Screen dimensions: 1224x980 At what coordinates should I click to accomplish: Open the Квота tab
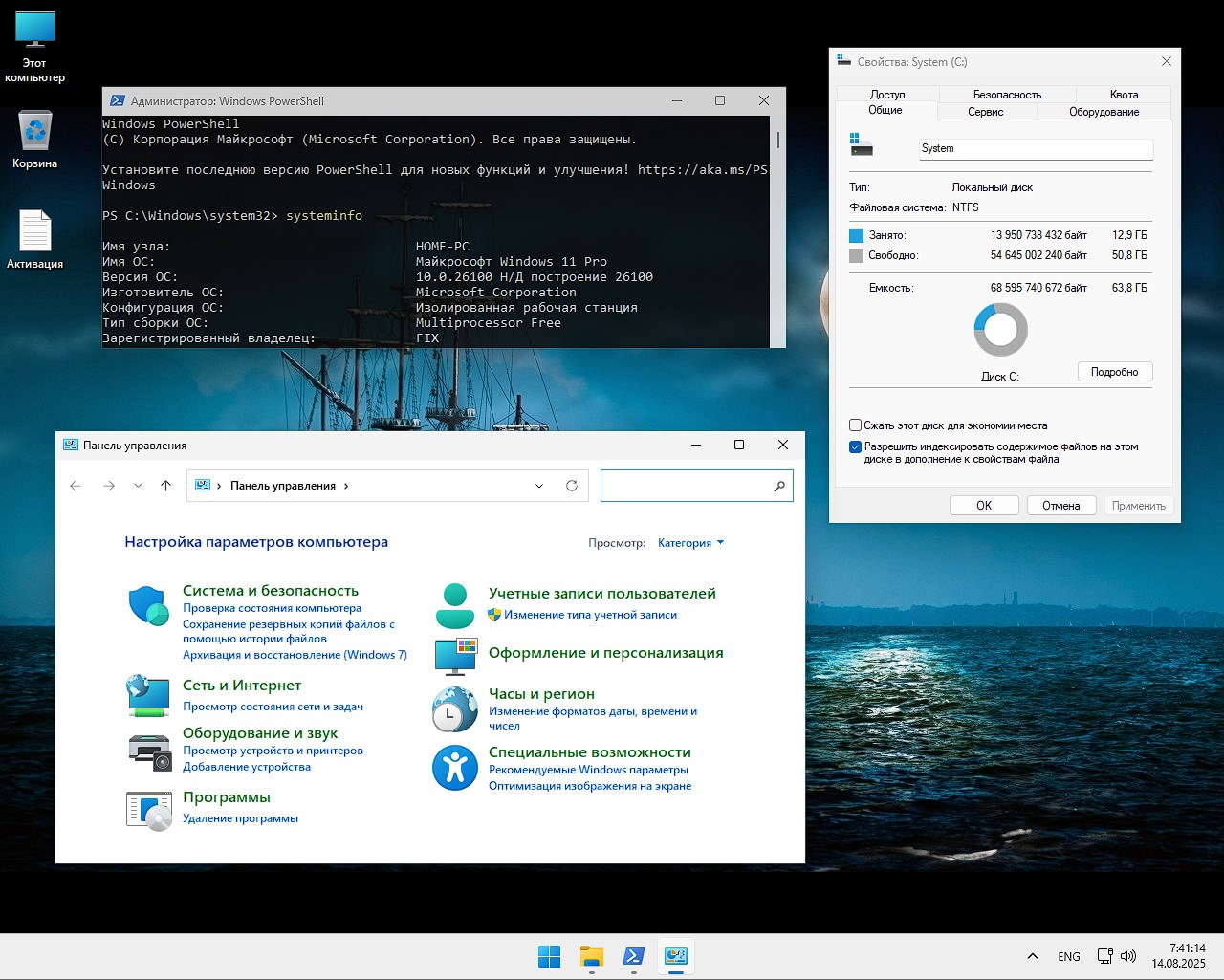tap(1124, 94)
